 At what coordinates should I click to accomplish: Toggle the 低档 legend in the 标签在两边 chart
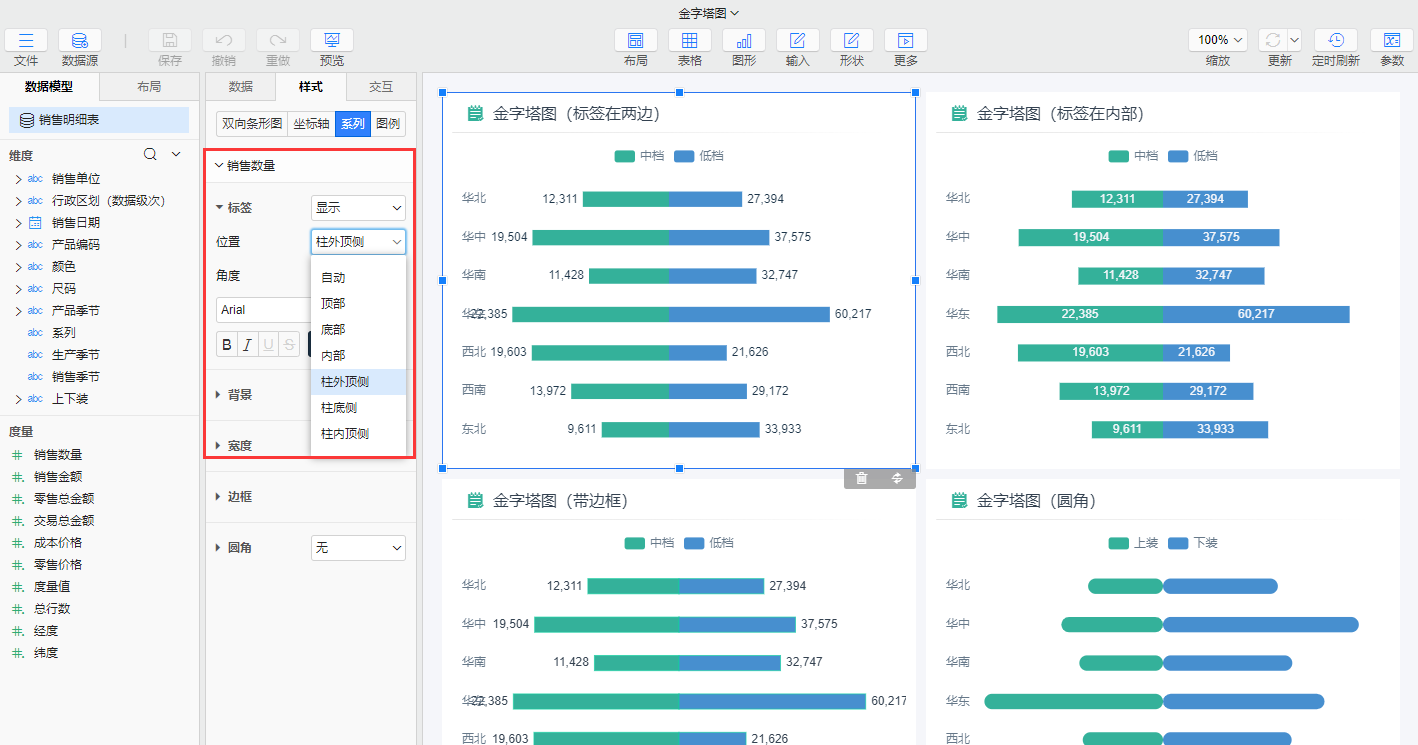(698, 156)
